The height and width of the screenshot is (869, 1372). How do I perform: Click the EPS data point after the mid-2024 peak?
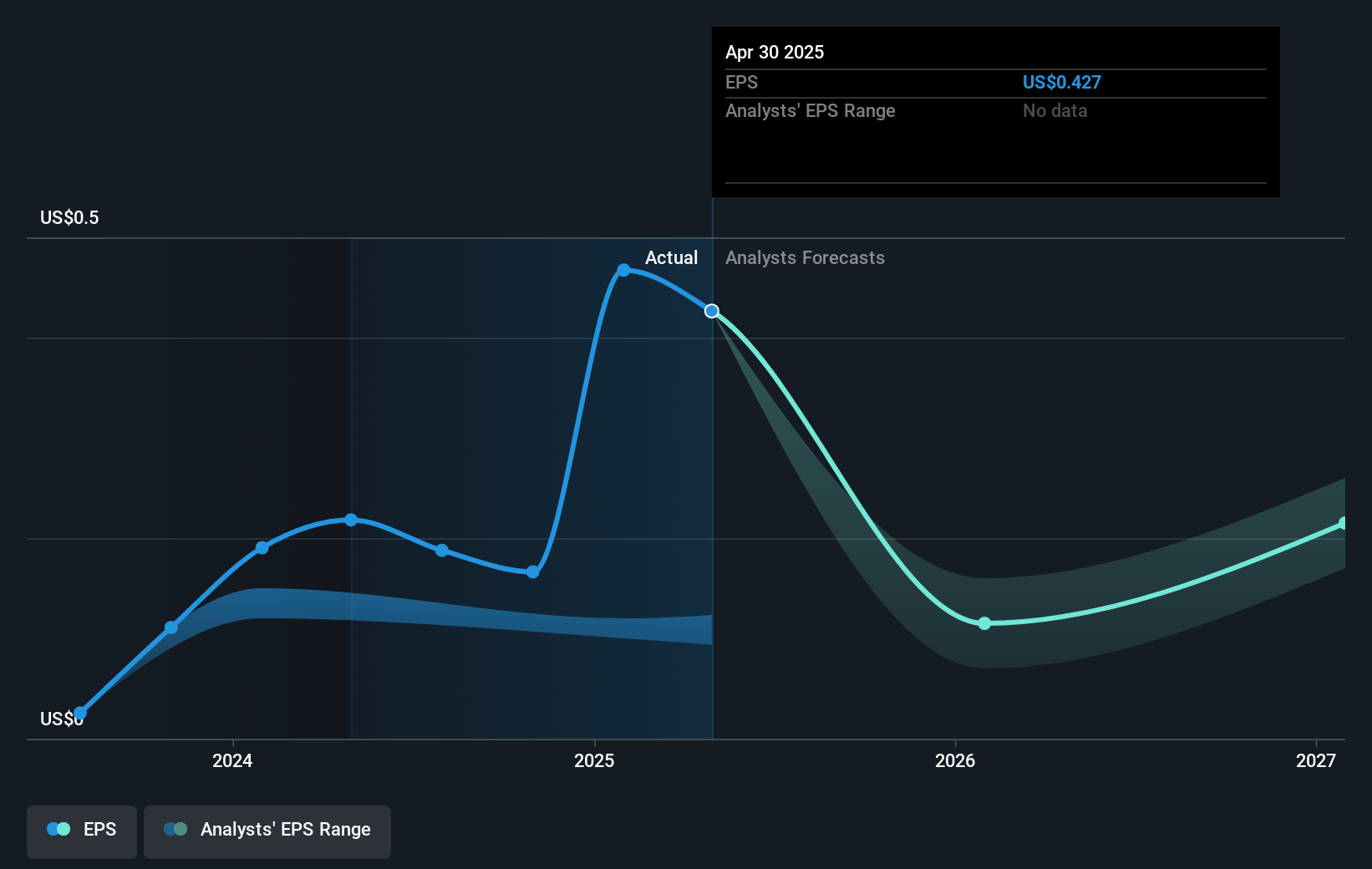[442, 550]
